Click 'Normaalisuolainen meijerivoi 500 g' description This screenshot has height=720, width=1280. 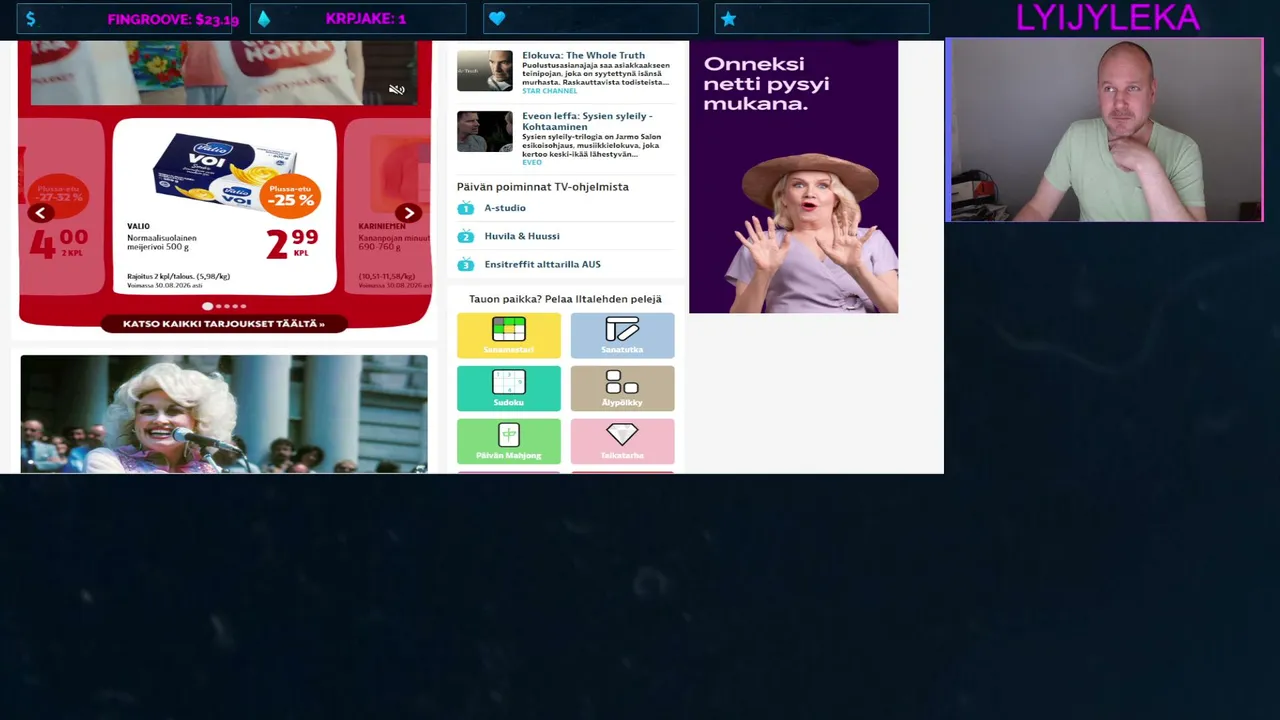[162, 242]
